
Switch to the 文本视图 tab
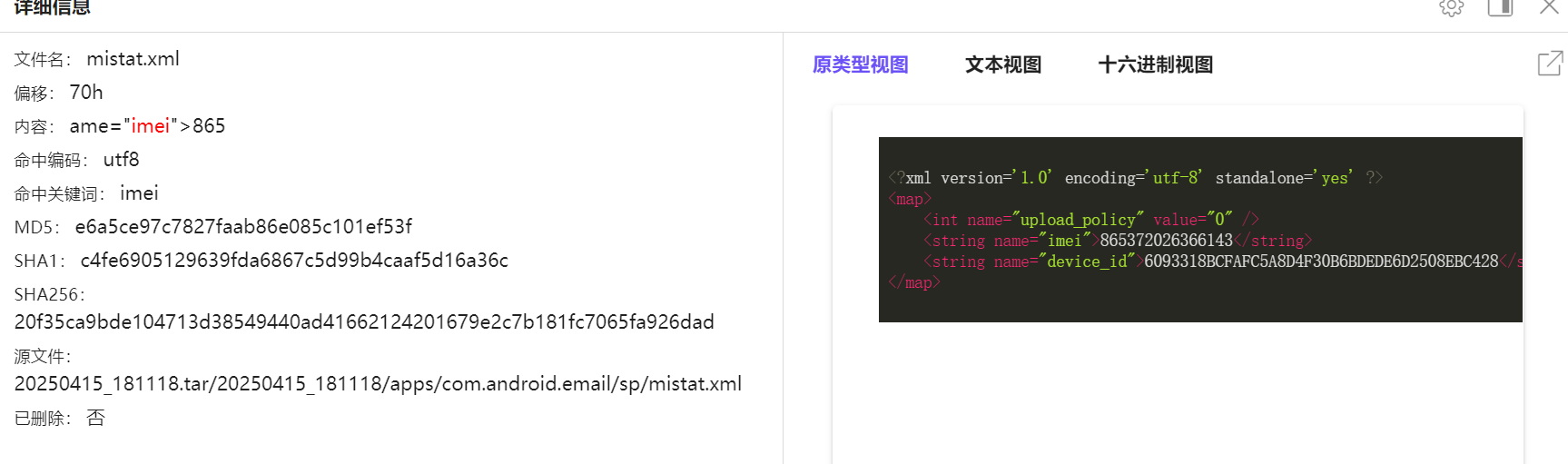click(x=1002, y=64)
